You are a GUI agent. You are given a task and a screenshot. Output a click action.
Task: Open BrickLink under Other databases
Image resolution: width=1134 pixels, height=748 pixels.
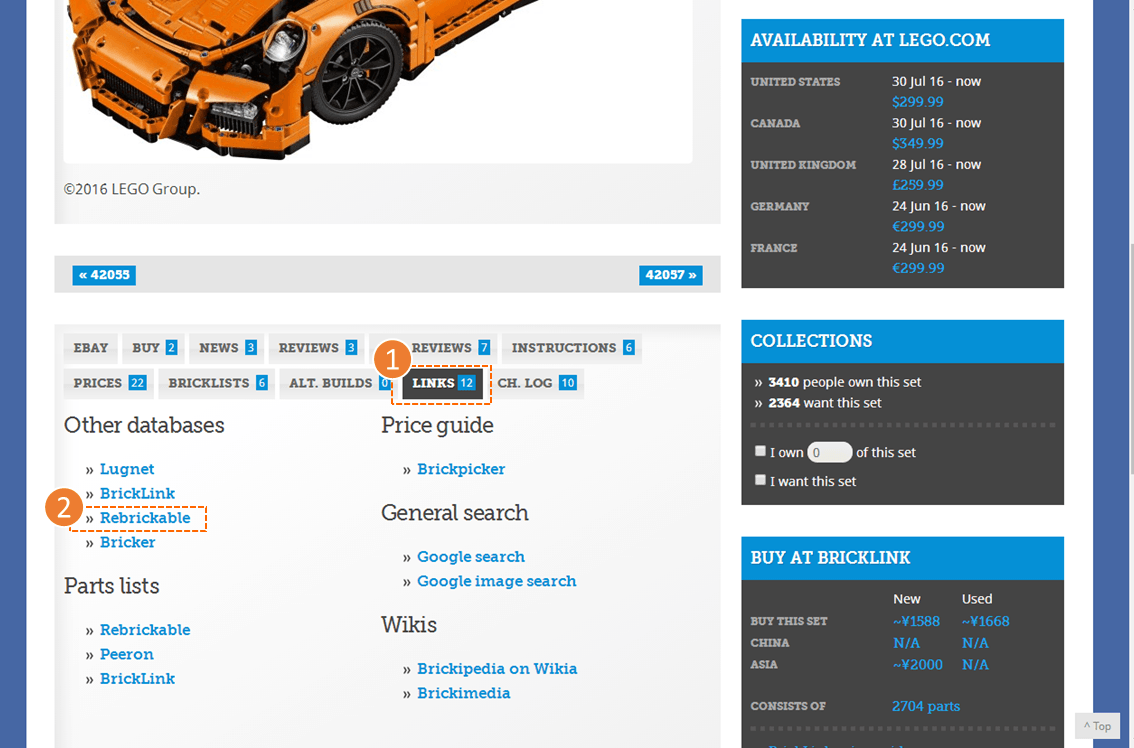tap(137, 493)
